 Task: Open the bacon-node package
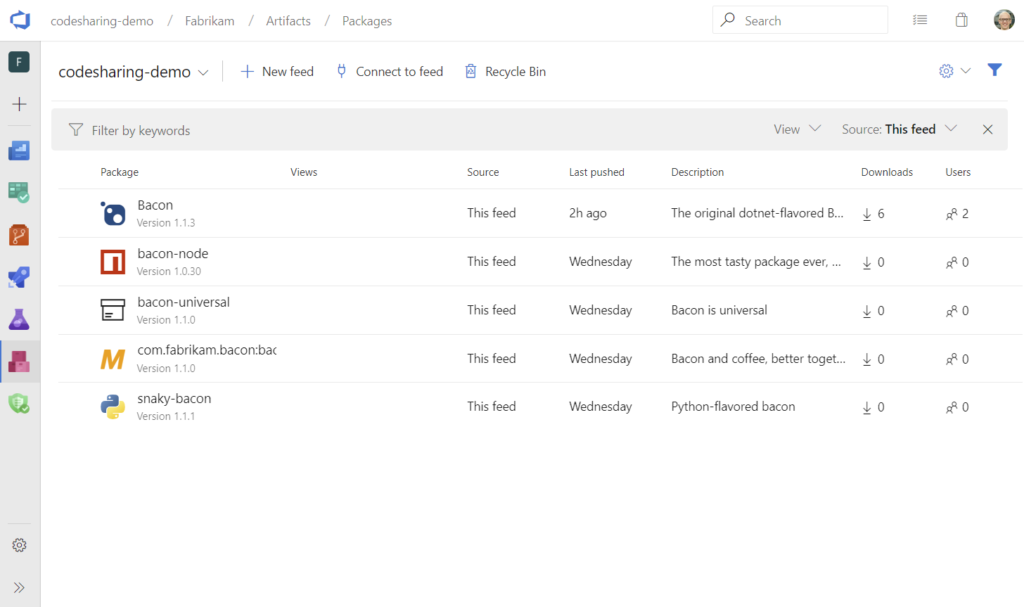click(x=173, y=254)
